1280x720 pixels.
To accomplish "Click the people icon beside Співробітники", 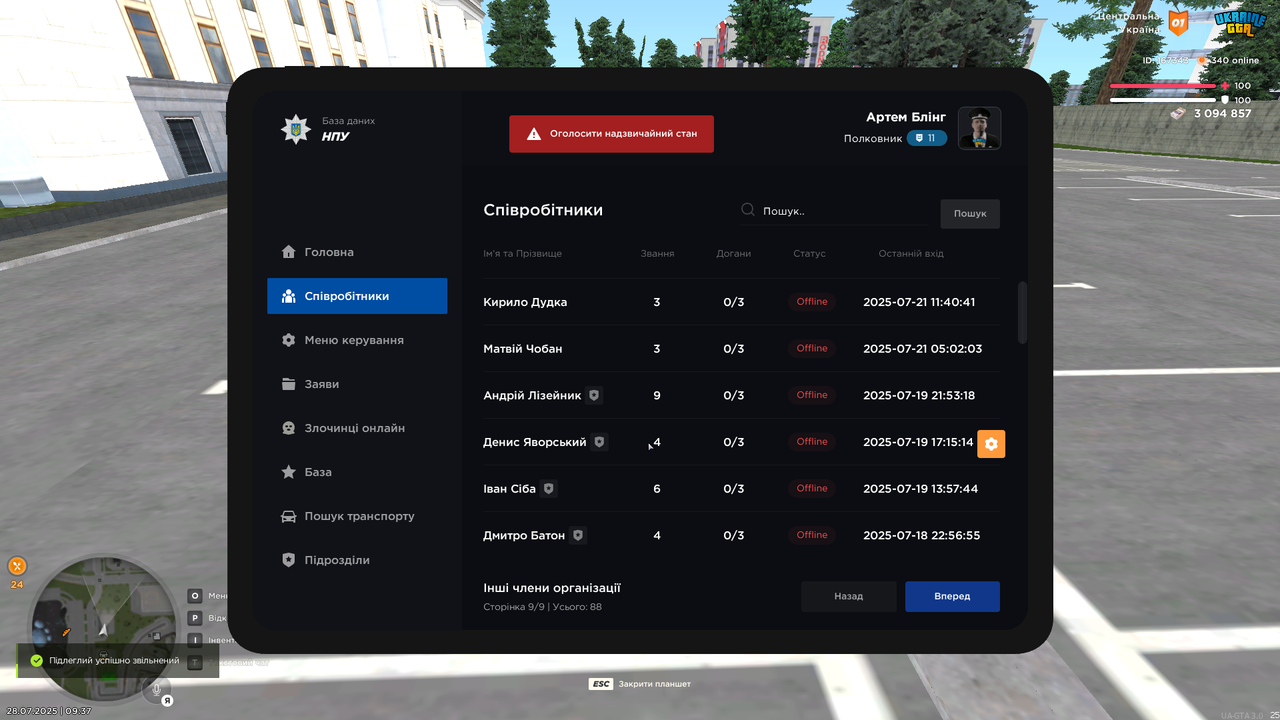I will pos(289,296).
